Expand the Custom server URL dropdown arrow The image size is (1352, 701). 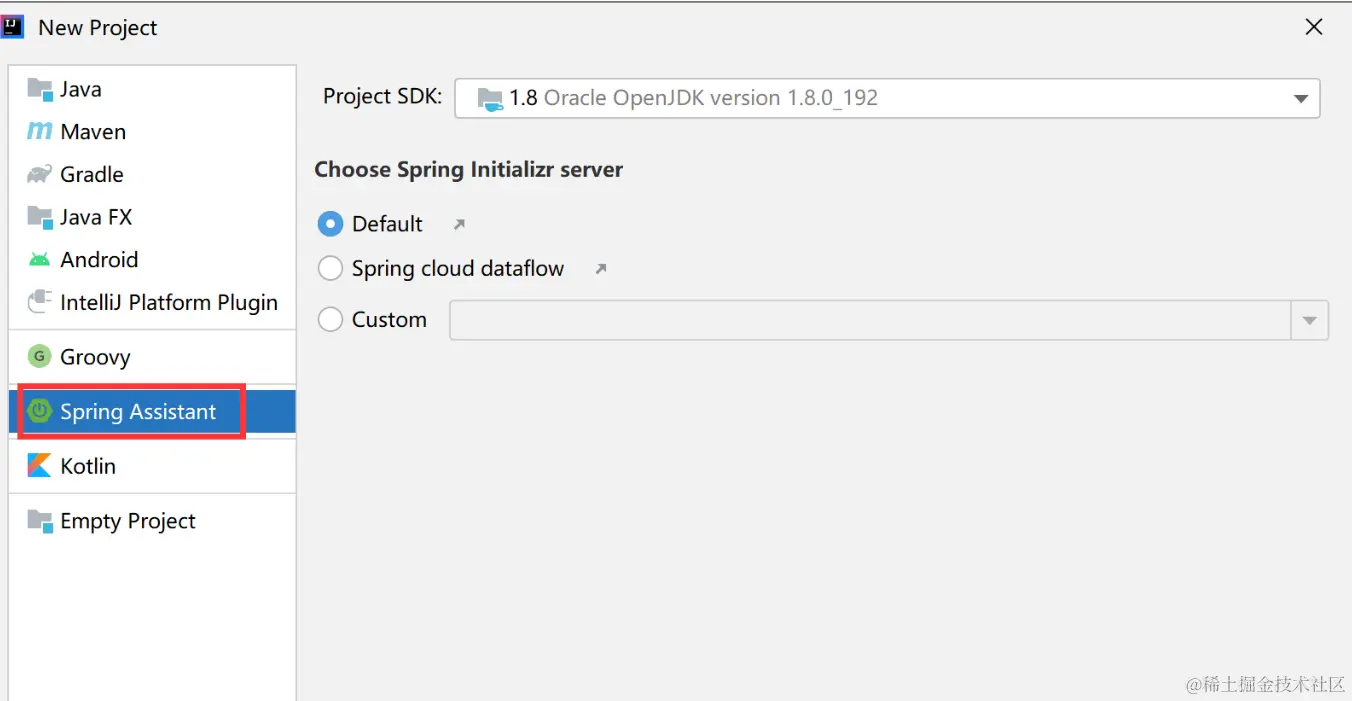tap(1309, 321)
